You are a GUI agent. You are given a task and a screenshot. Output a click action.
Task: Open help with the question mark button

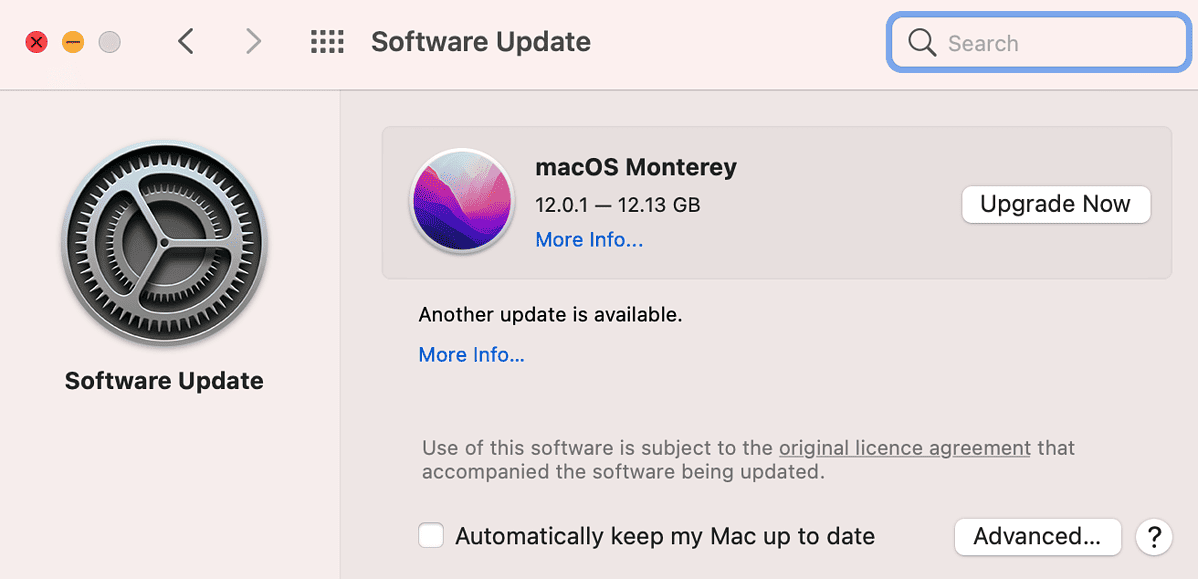(1153, 537)
